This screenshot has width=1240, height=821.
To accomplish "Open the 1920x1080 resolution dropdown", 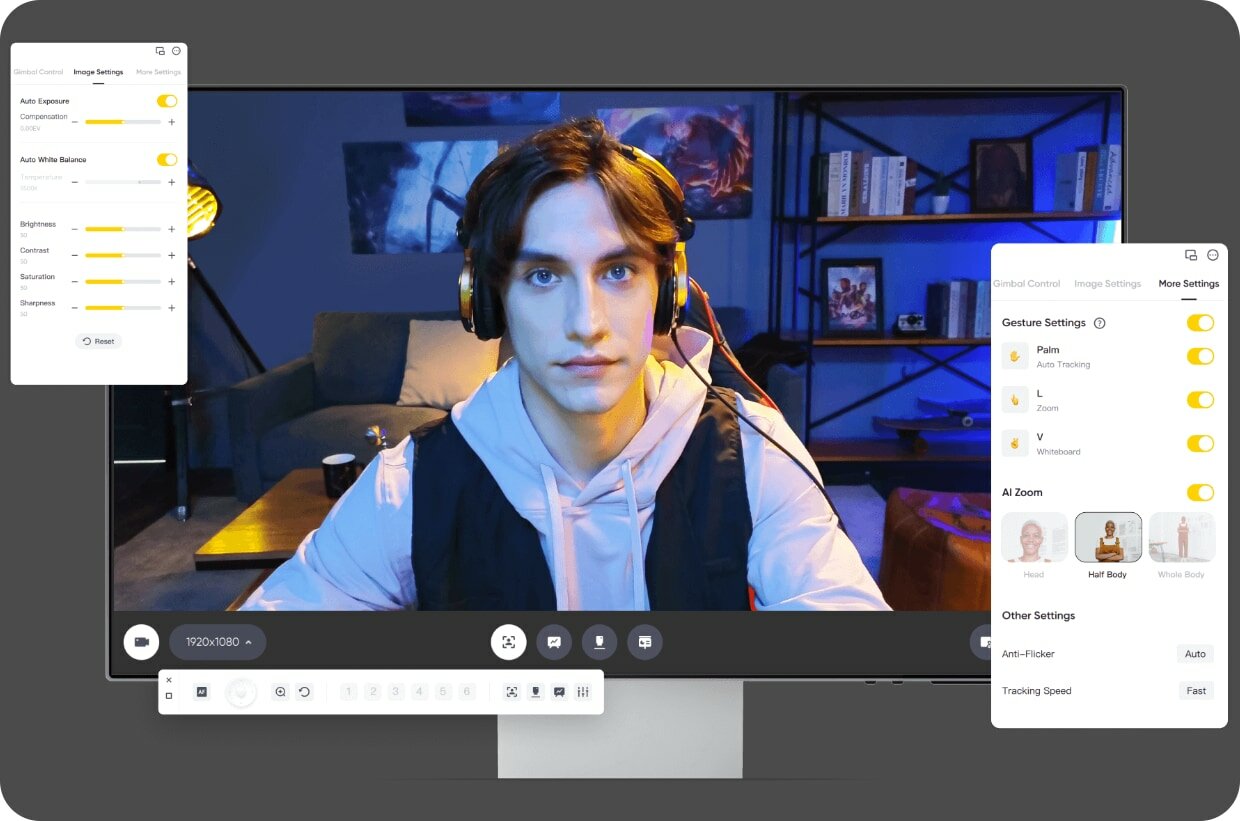I will pyautogui.click(x=218, y=642).
